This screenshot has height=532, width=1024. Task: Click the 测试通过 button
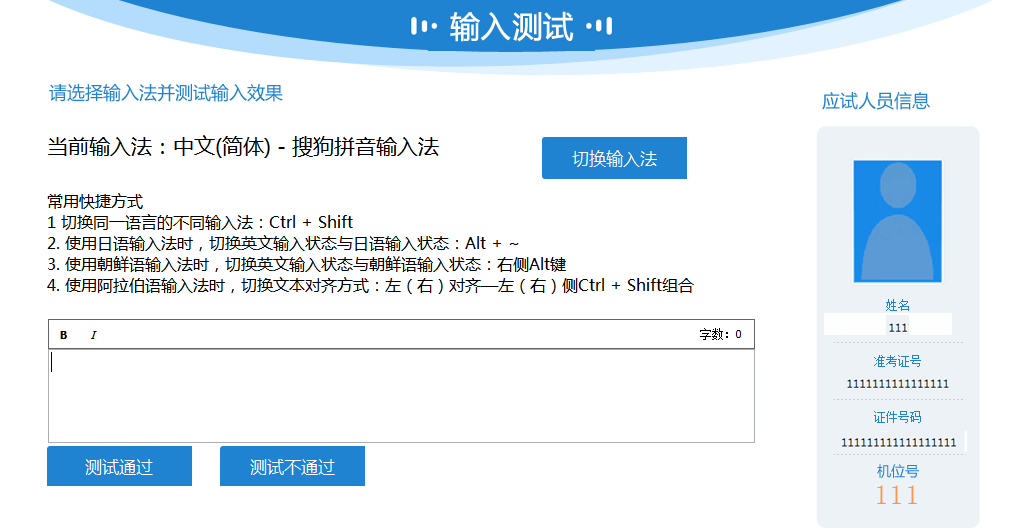point(119,467)
